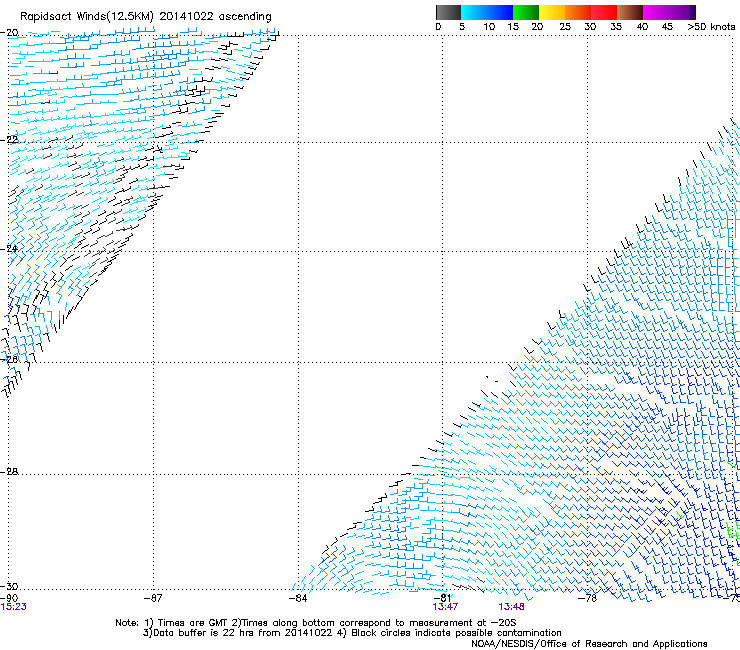Click the purple '15:23' pass time
Viewport: 740px width, 650px height.
coord(13,607)
